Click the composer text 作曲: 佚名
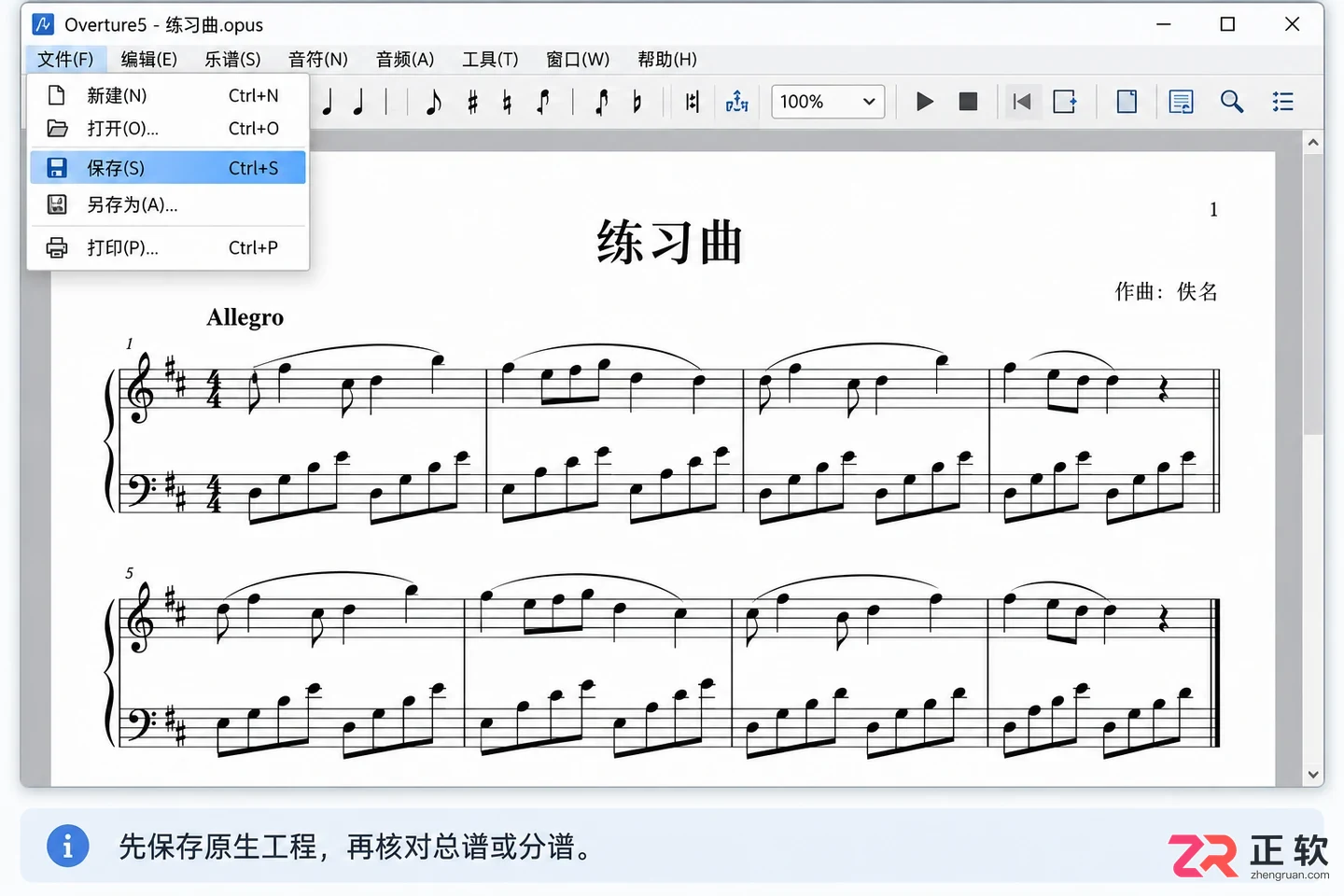 pyautogui.click(x=1167, y=291)
